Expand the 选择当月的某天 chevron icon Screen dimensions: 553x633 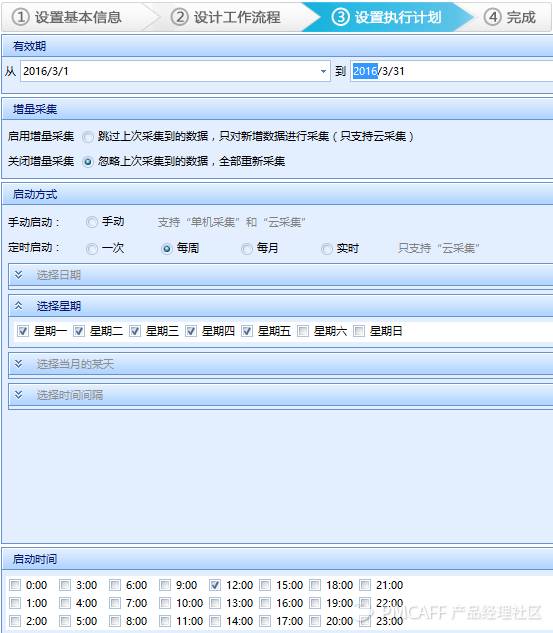[19, 364]
